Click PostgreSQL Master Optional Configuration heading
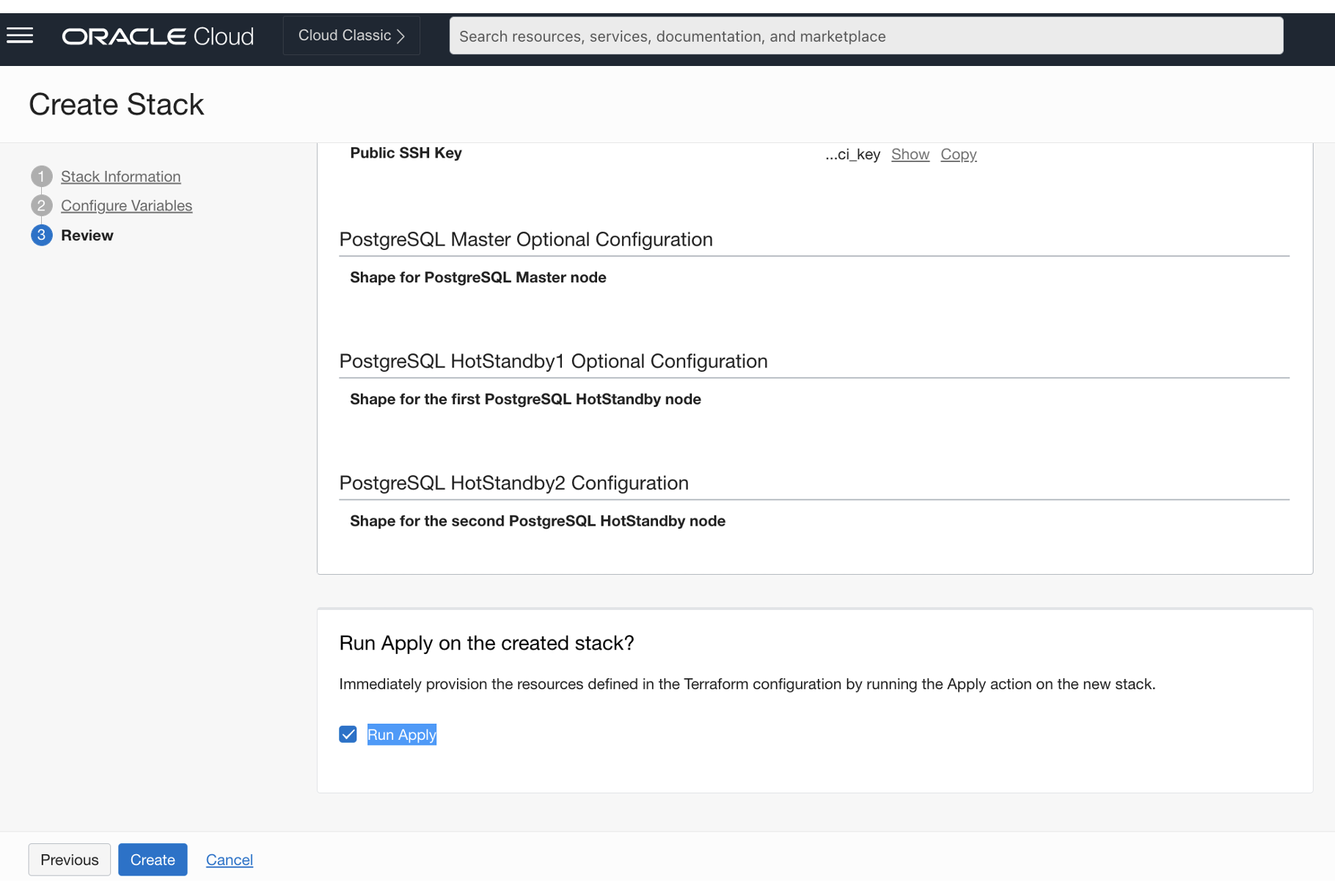 (x=525, y=239)
